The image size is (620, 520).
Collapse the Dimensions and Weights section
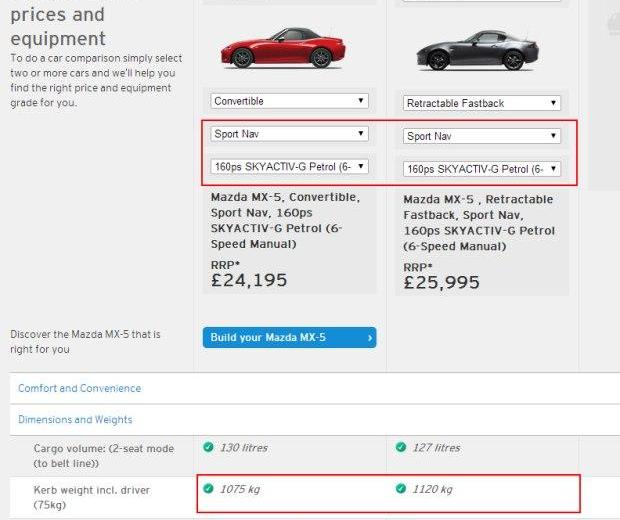[75, 420]
